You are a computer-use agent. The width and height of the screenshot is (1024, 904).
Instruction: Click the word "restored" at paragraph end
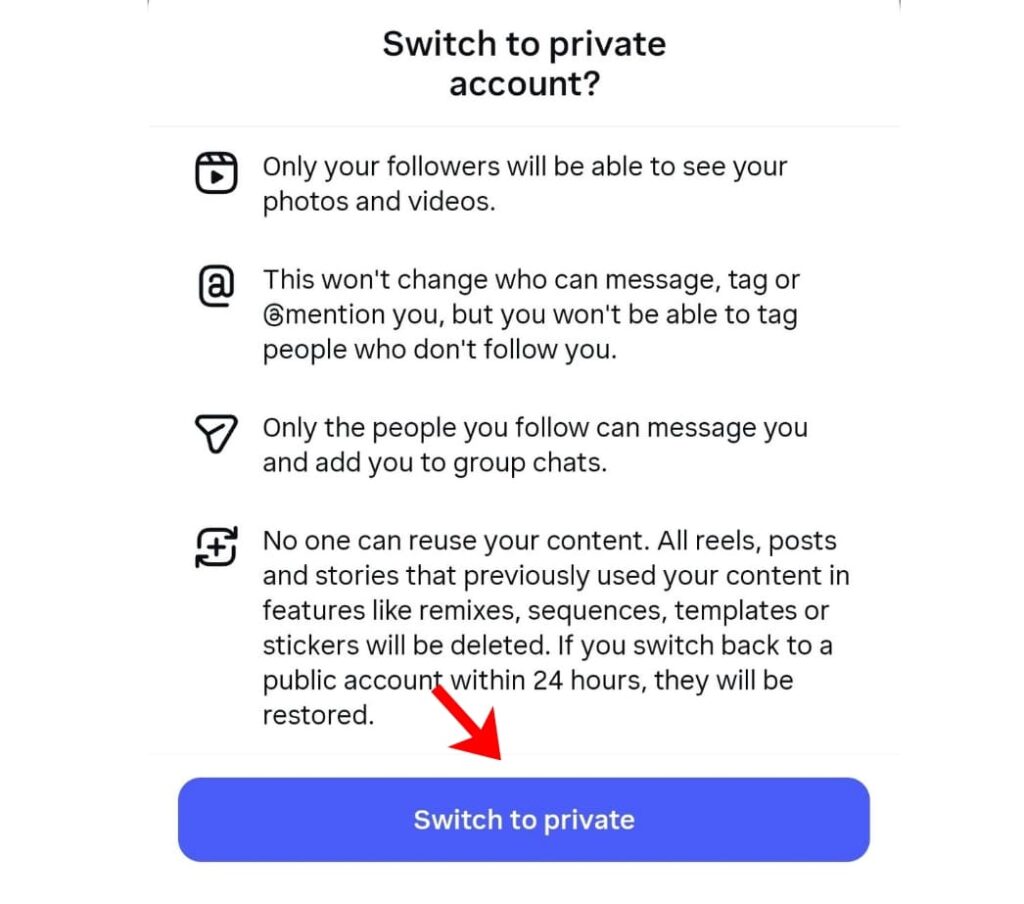pos(317,715)
